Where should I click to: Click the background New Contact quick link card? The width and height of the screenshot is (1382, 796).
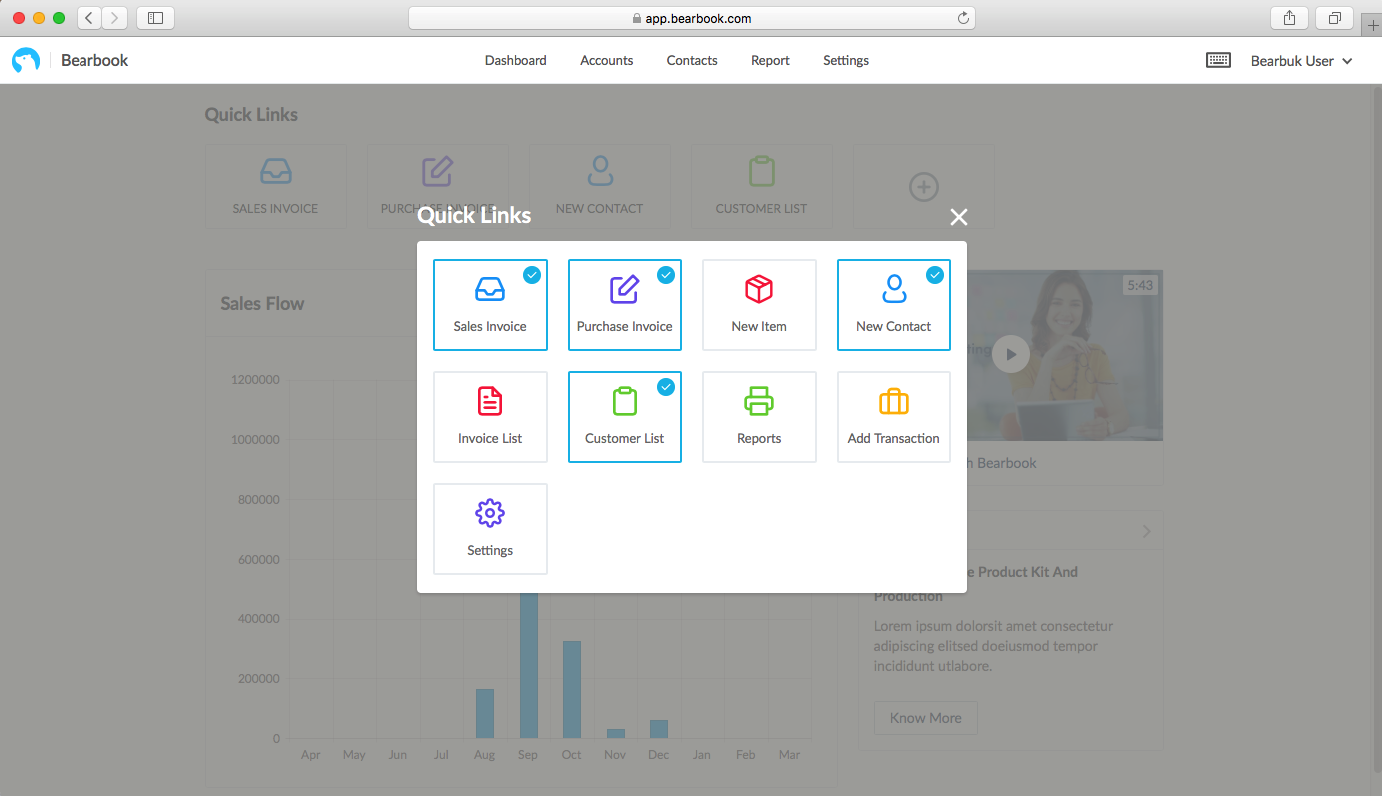coord(600,185)
